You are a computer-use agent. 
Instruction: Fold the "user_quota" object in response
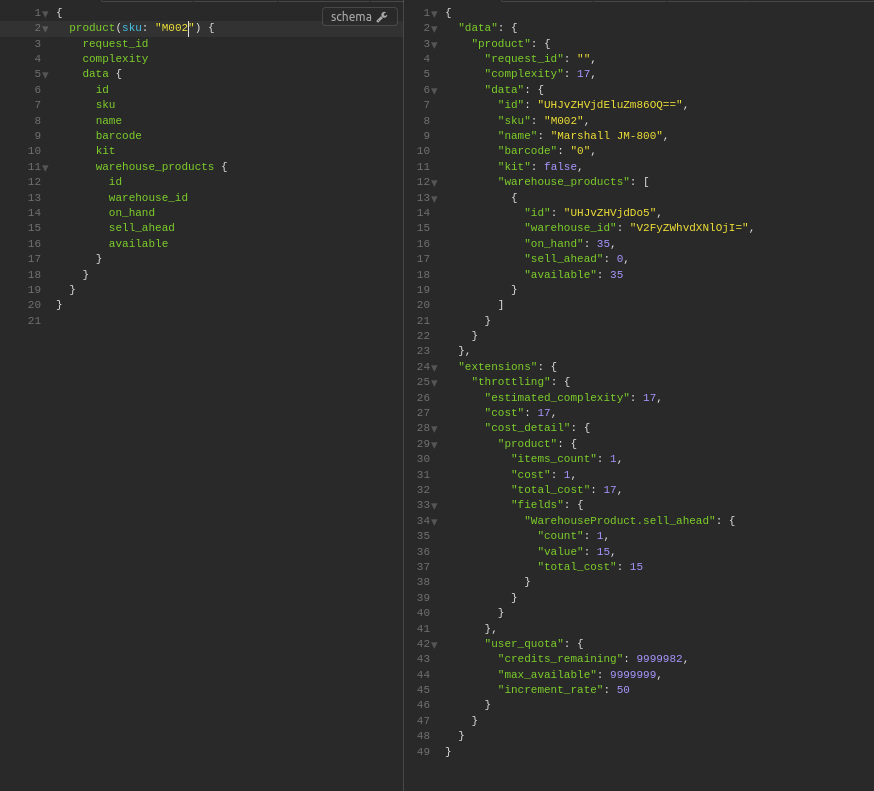click(434, 645)
